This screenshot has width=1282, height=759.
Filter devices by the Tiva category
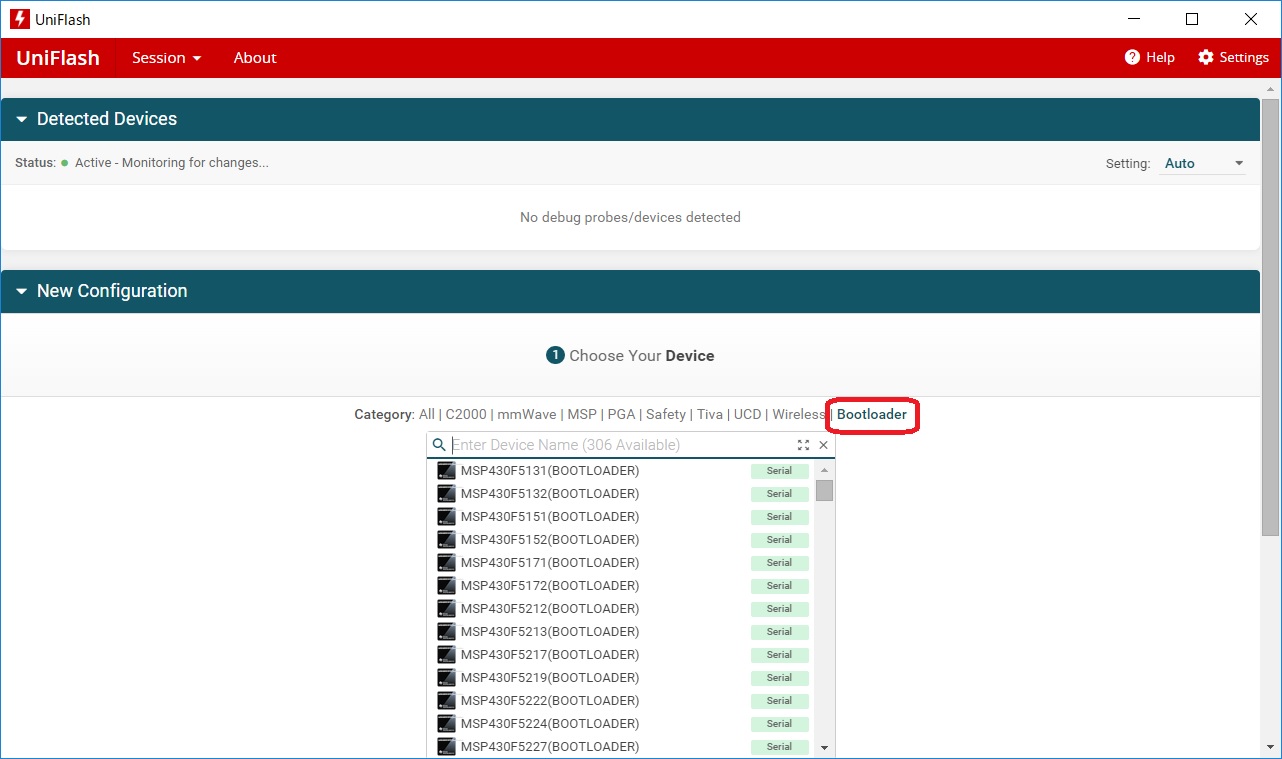[710, 414]
